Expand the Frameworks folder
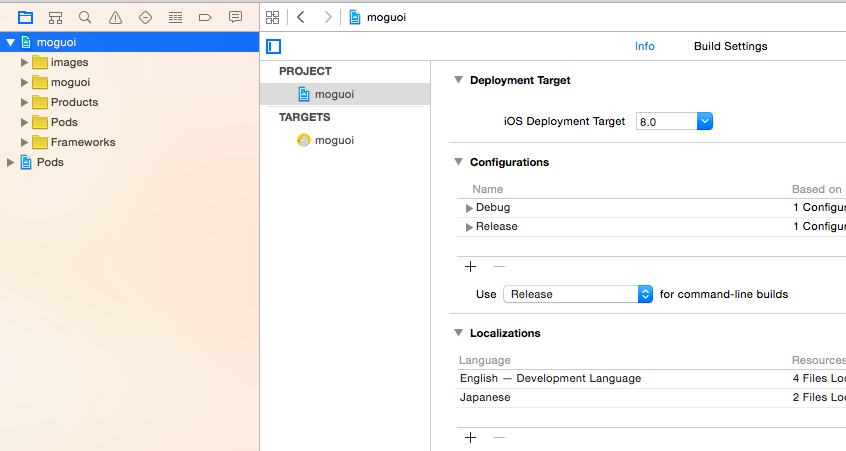Image resolution: width=846 pixels, height=451 pixels. pos(25,142)
